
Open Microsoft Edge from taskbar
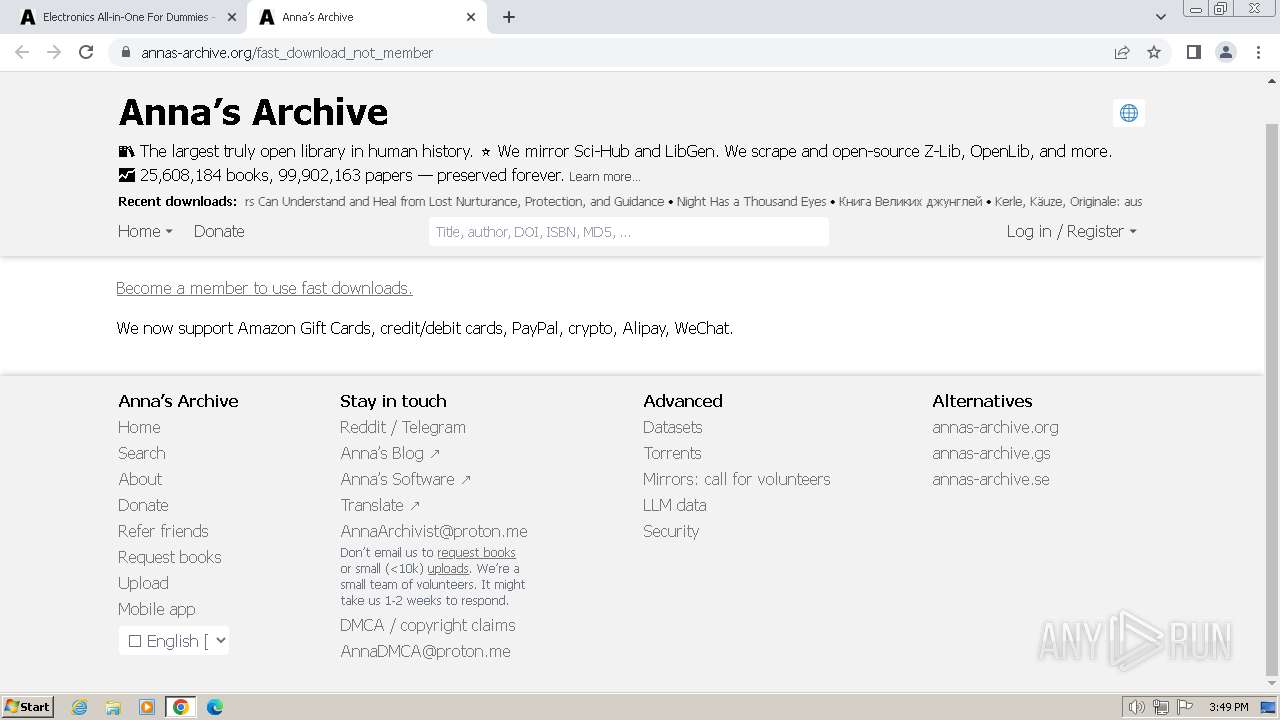(x=215, y=707)
